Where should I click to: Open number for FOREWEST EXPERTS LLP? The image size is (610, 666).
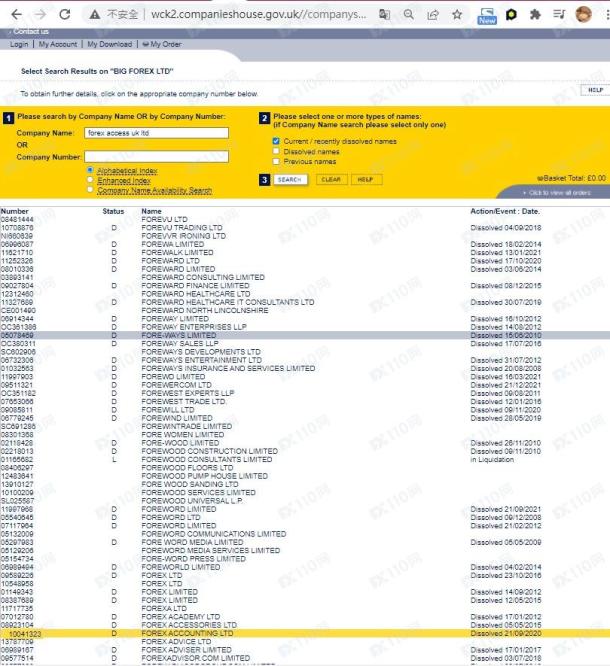[x=18, y=393]
